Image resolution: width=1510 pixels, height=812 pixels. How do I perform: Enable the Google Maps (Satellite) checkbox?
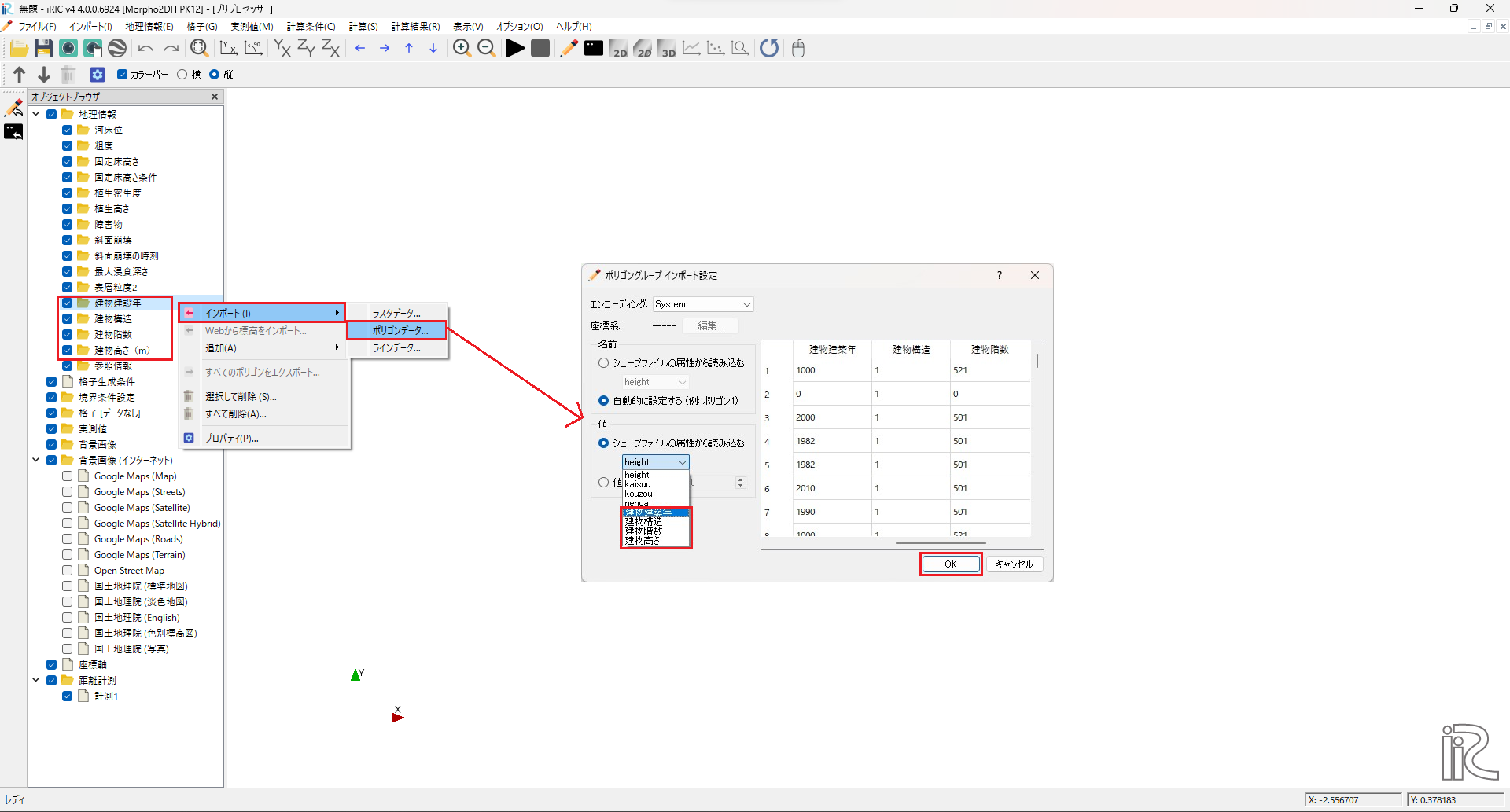click(68, 508)
